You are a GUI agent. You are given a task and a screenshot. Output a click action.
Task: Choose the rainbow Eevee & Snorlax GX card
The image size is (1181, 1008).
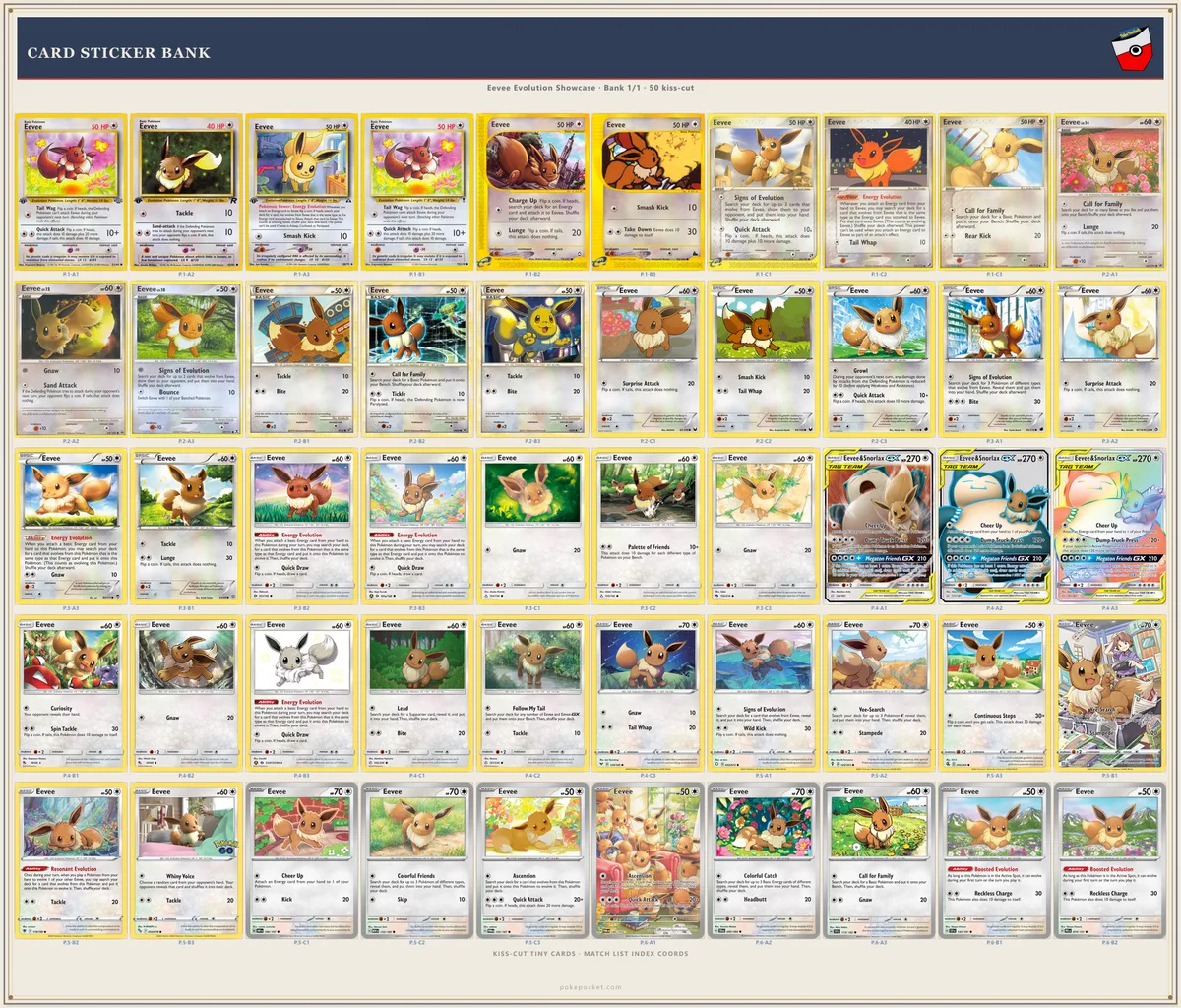tap(1109, 527)
